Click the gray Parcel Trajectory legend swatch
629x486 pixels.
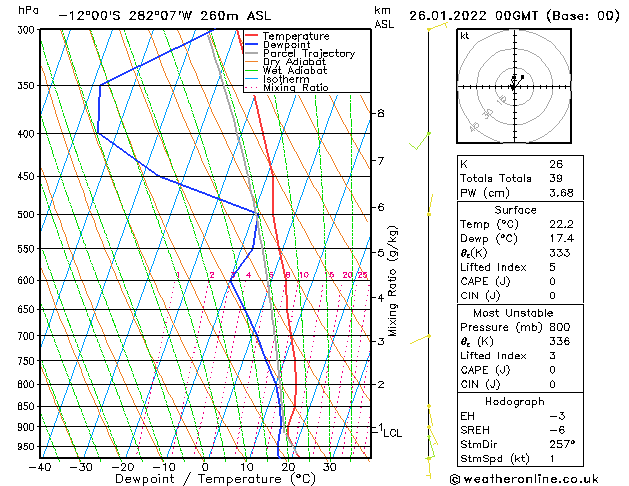tap(252, 53)
